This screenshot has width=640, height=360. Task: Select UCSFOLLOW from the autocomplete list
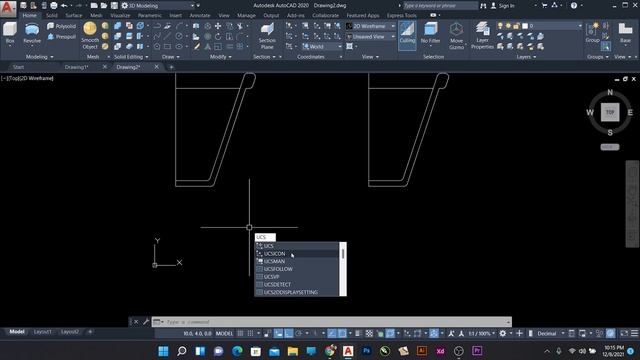coord(297,269)
